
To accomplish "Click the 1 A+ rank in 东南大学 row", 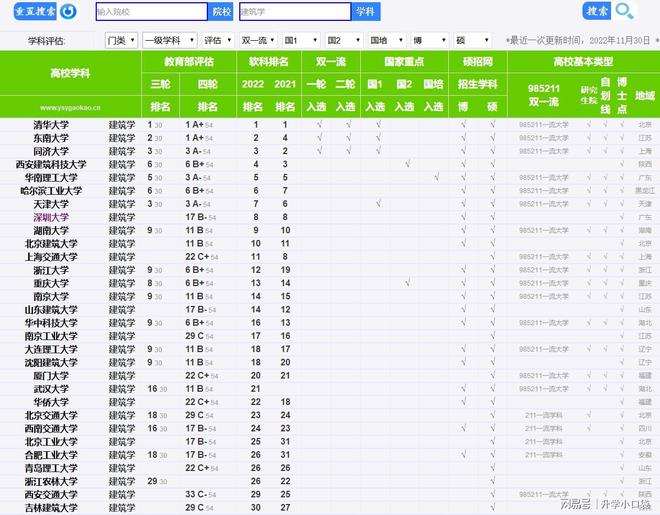I will point(199,138).
